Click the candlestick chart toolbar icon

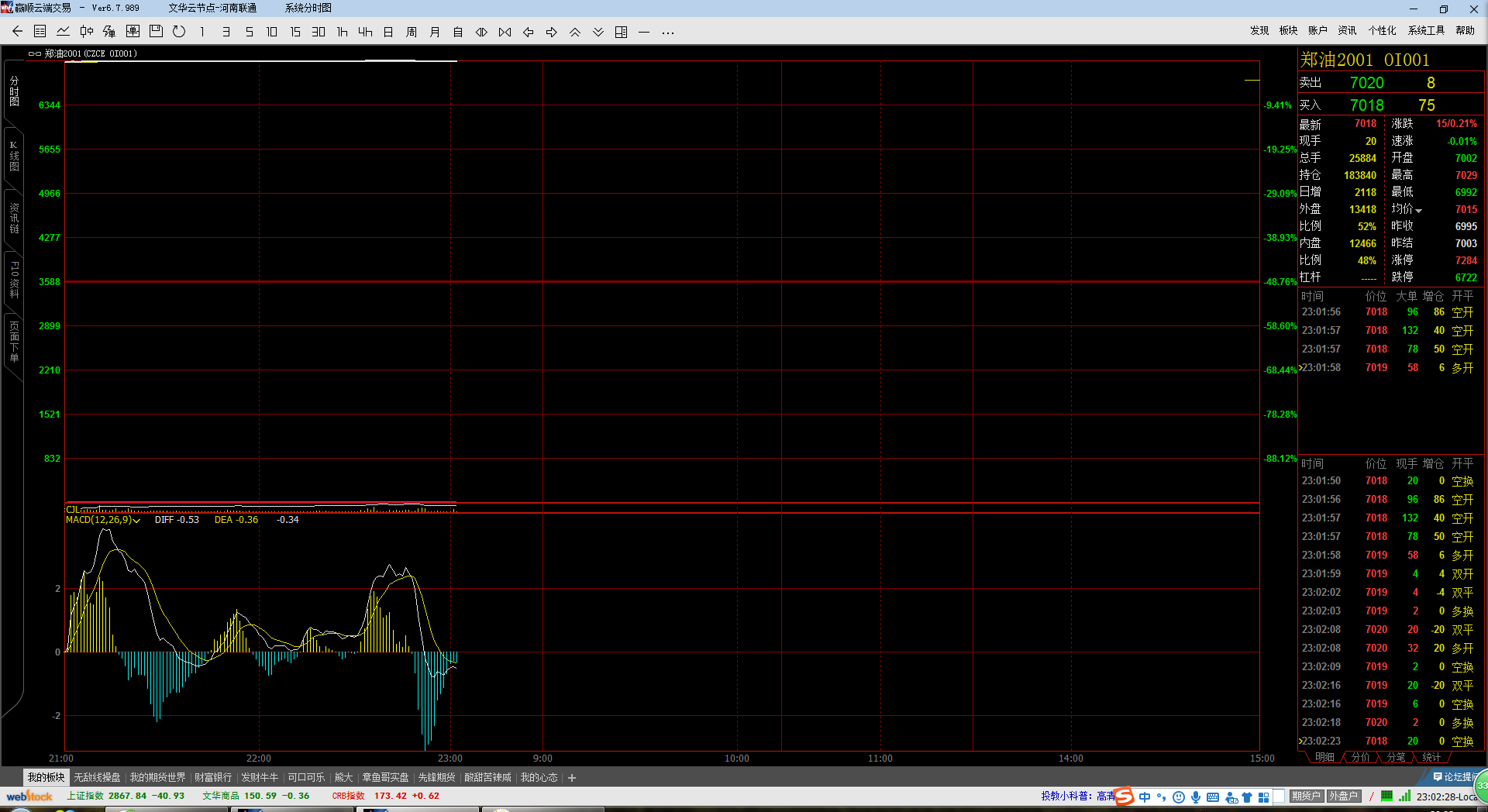coord(86,32)
